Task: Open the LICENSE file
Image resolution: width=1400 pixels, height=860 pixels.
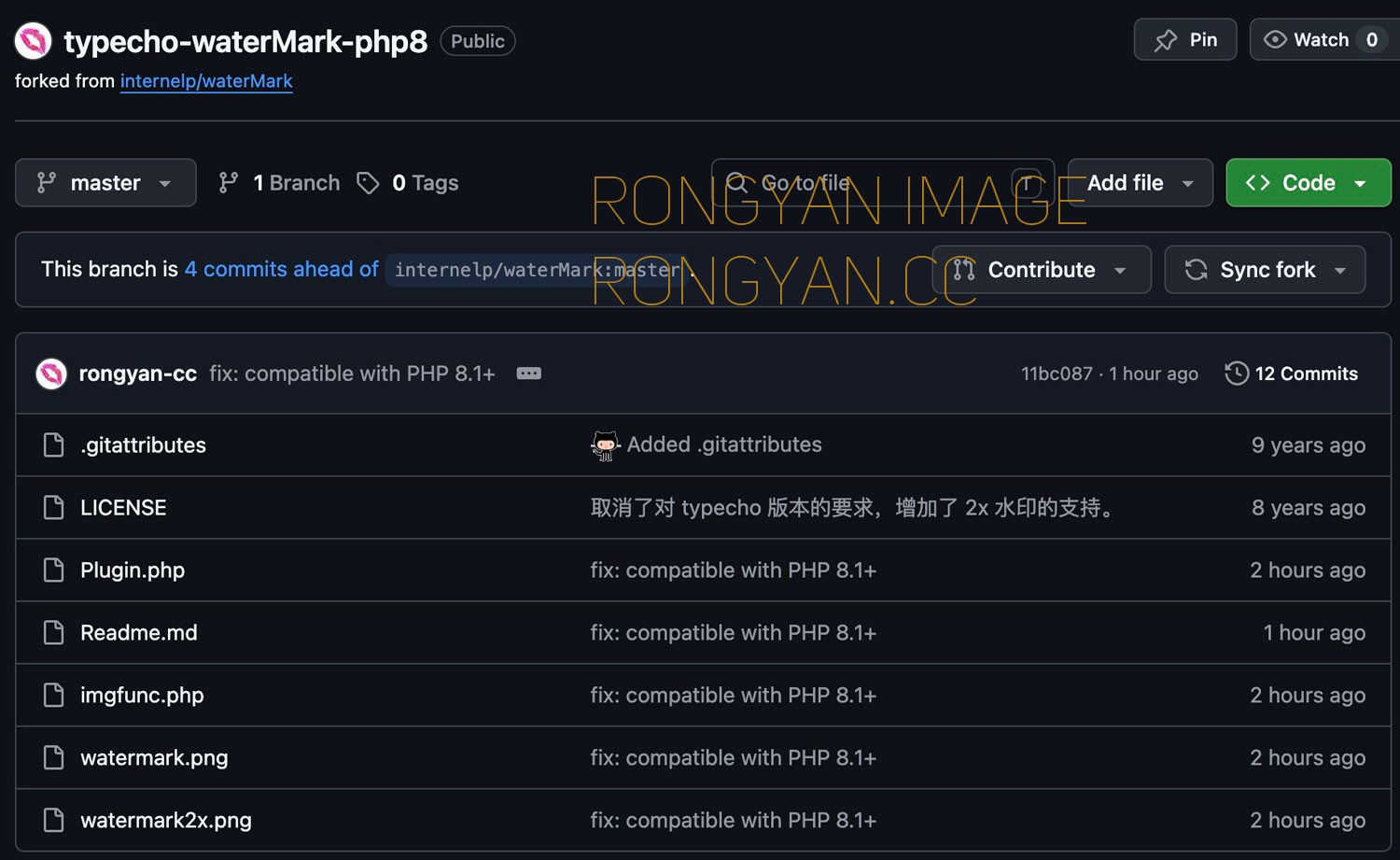Action: (x=123, y=508)
